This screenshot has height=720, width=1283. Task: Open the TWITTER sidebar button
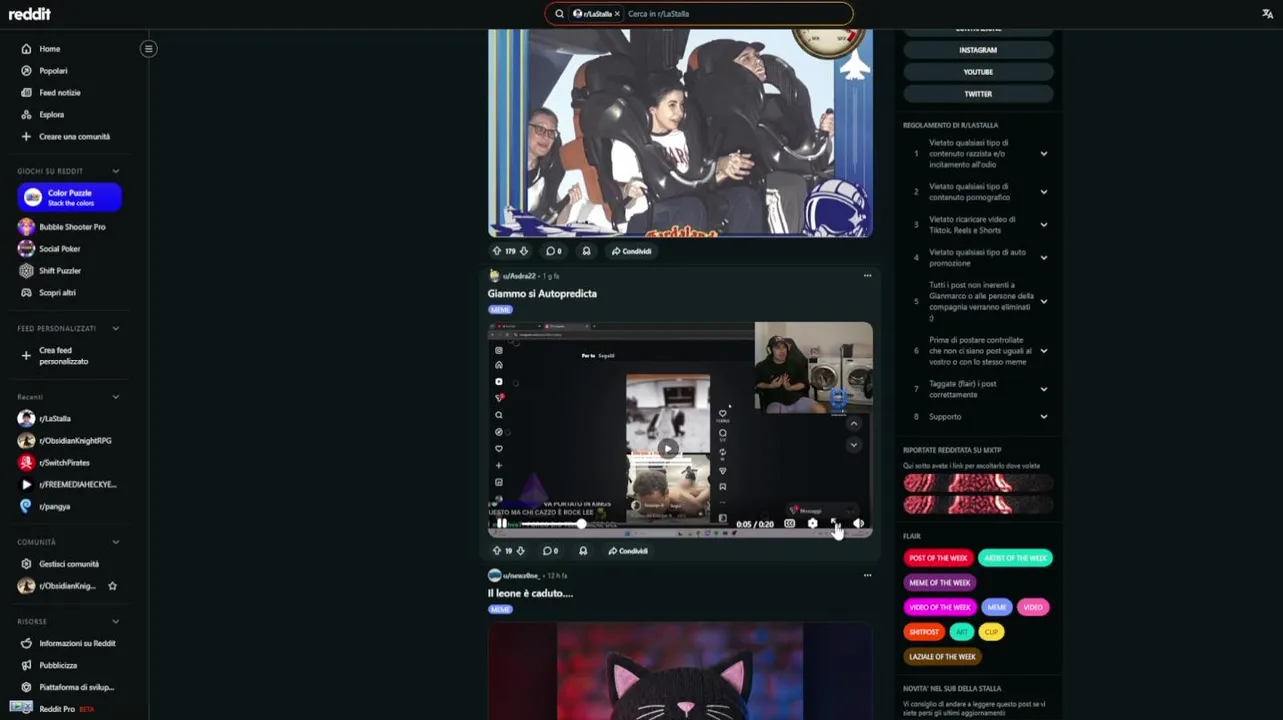(x=978, y=94)
